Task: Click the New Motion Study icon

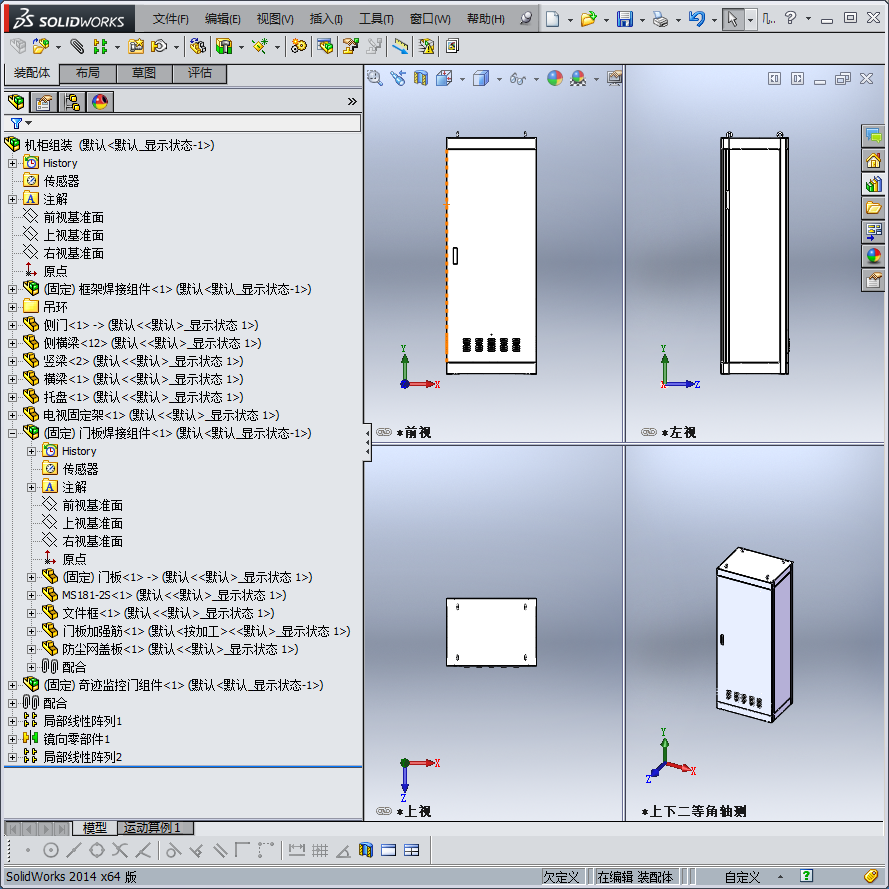Action: pyautogui.click(x=298, y=46)
